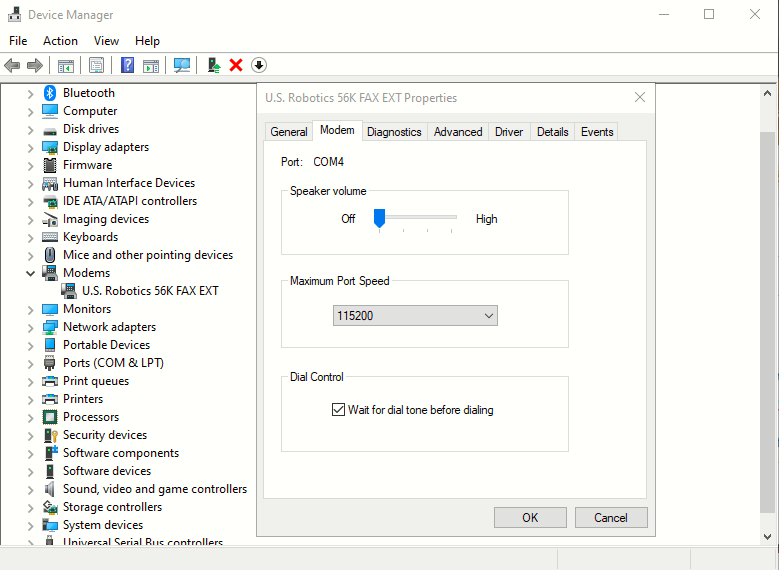Switch to the Diagnostics tab
Screen dimensions: 779x570
click(394, 132)
